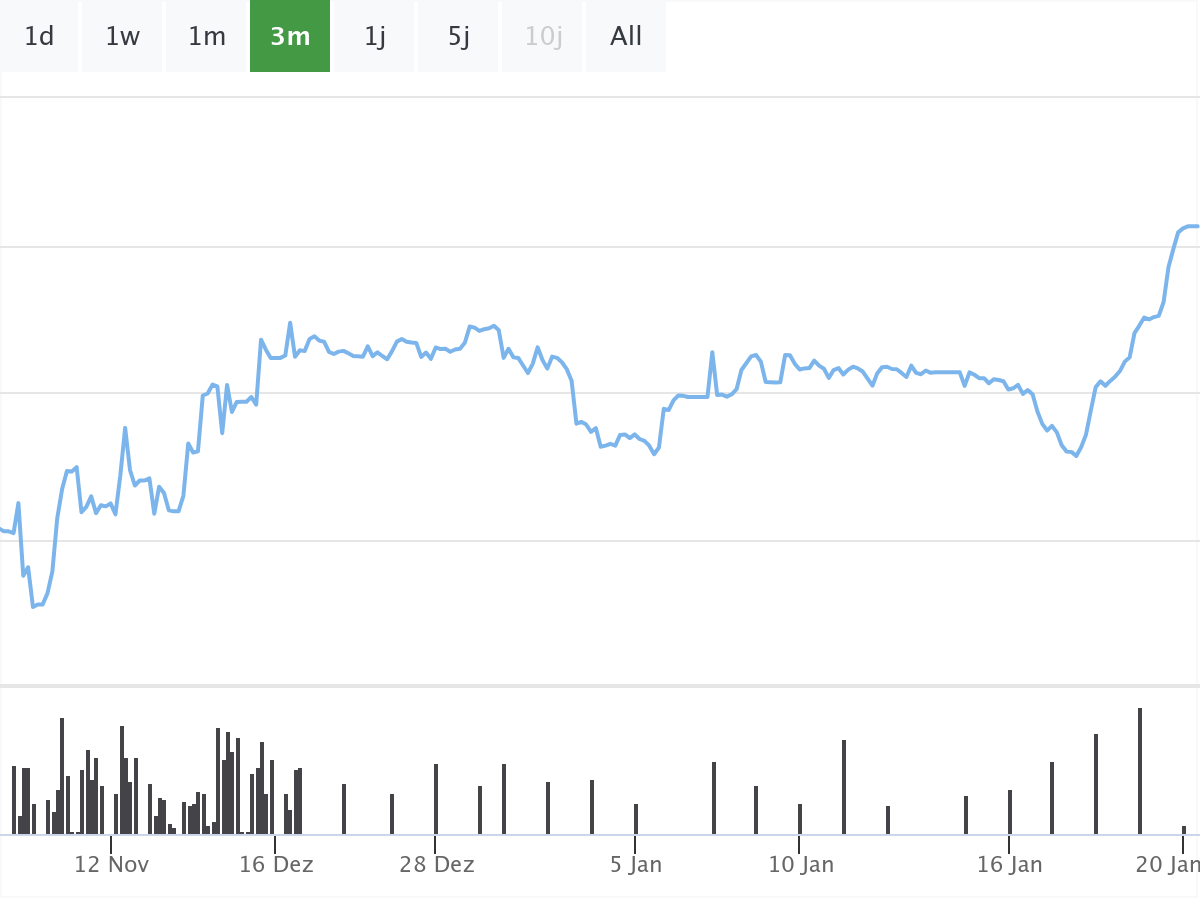The width and height of the screenshot is (1200, 900).
Task: Click the tallest volume bar before 20 Jan
Action: pyautogui.click(x=1140, y=771)
